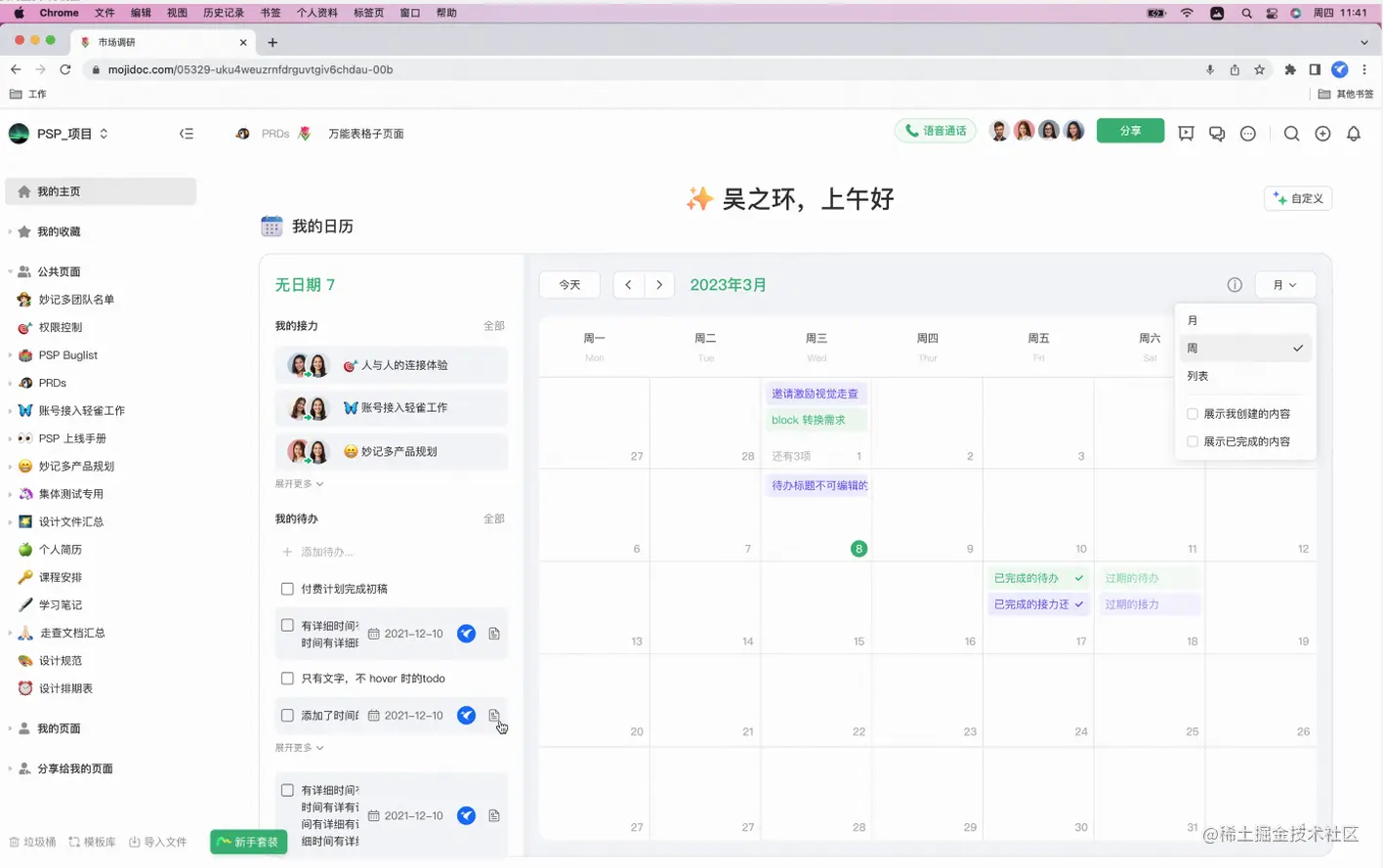This screenshot has height=868, width=1383.
Task: Open new browser tab with plus
Action: 272,42
